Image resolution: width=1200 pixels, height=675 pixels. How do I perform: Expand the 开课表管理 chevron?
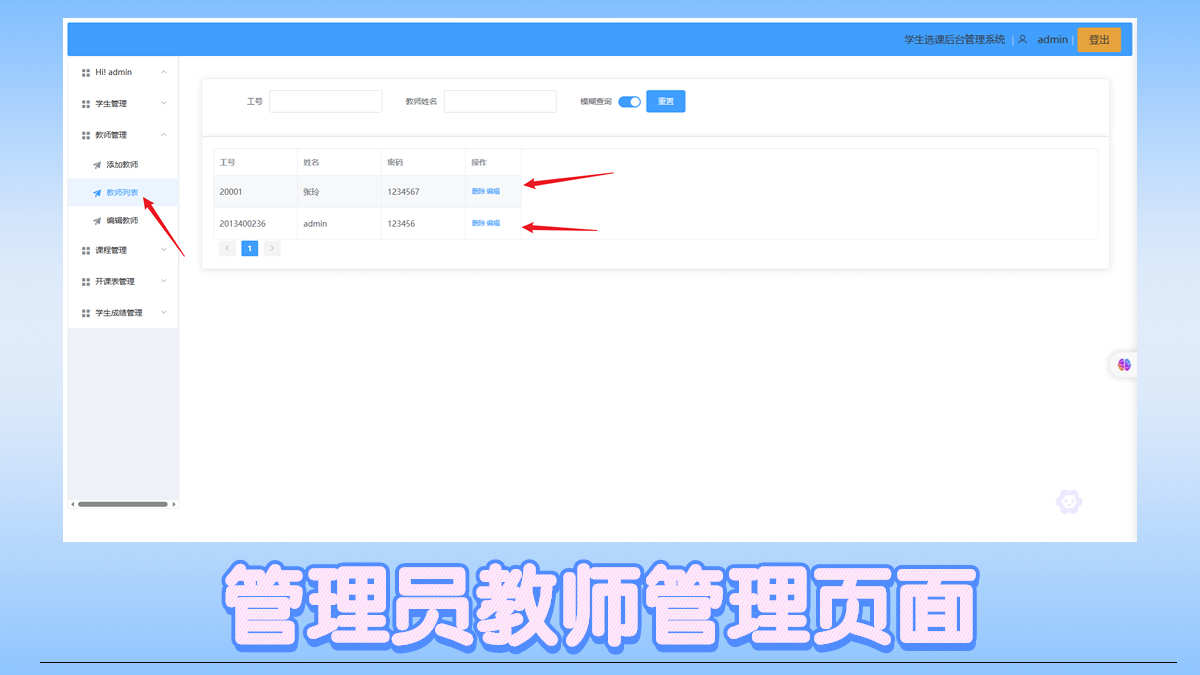(x=164, y=282)
